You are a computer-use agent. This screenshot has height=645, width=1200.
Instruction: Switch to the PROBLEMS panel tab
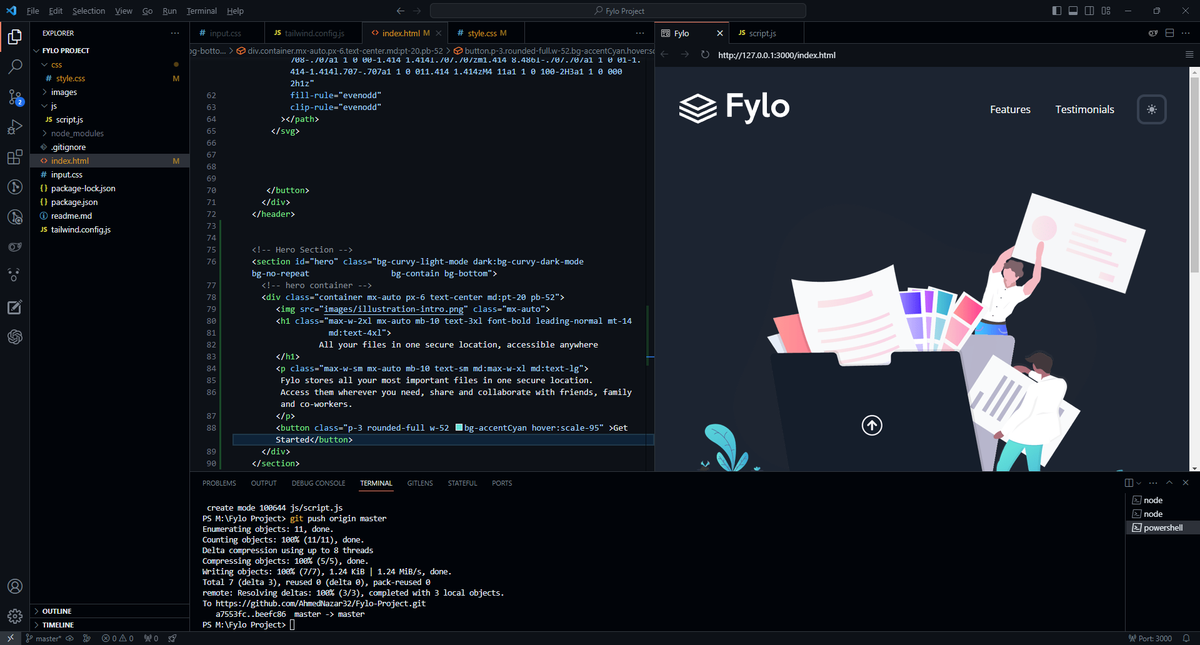(219, 483)
